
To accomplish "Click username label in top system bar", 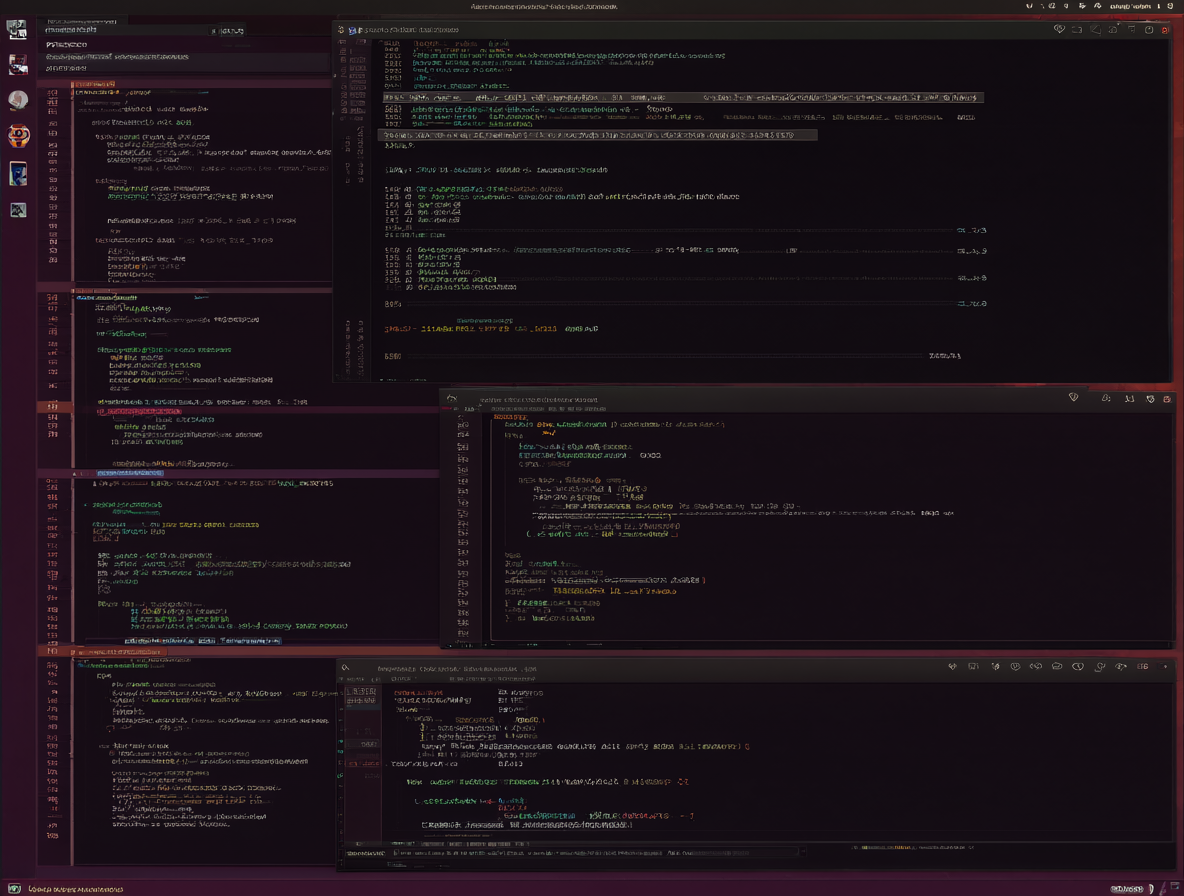I will click(1130, 6).
